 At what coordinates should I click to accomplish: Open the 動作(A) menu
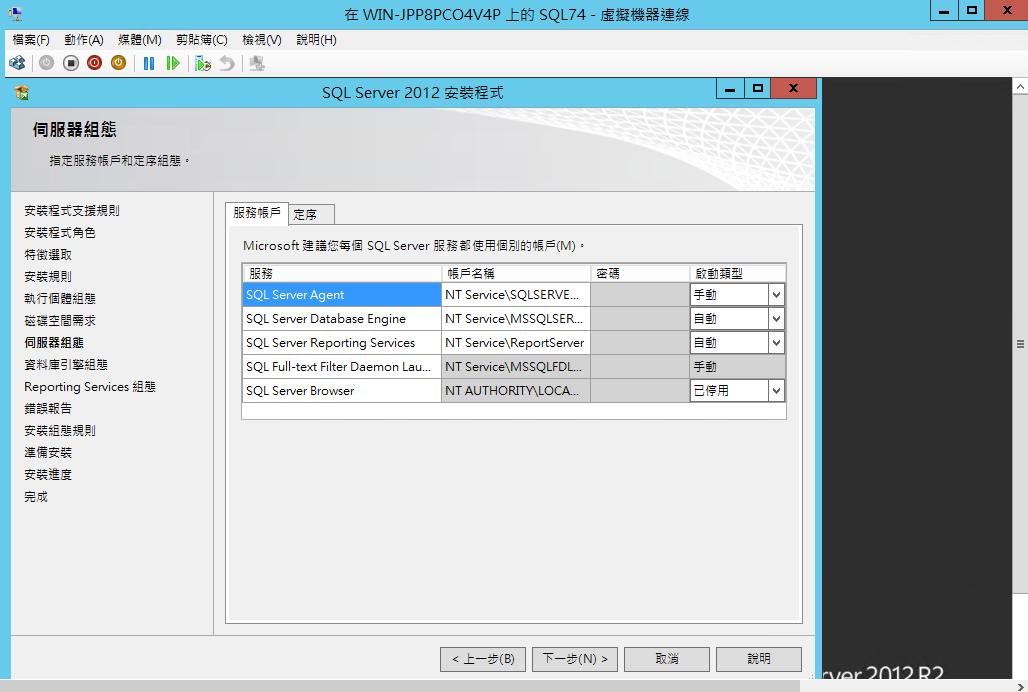point(84,40)
